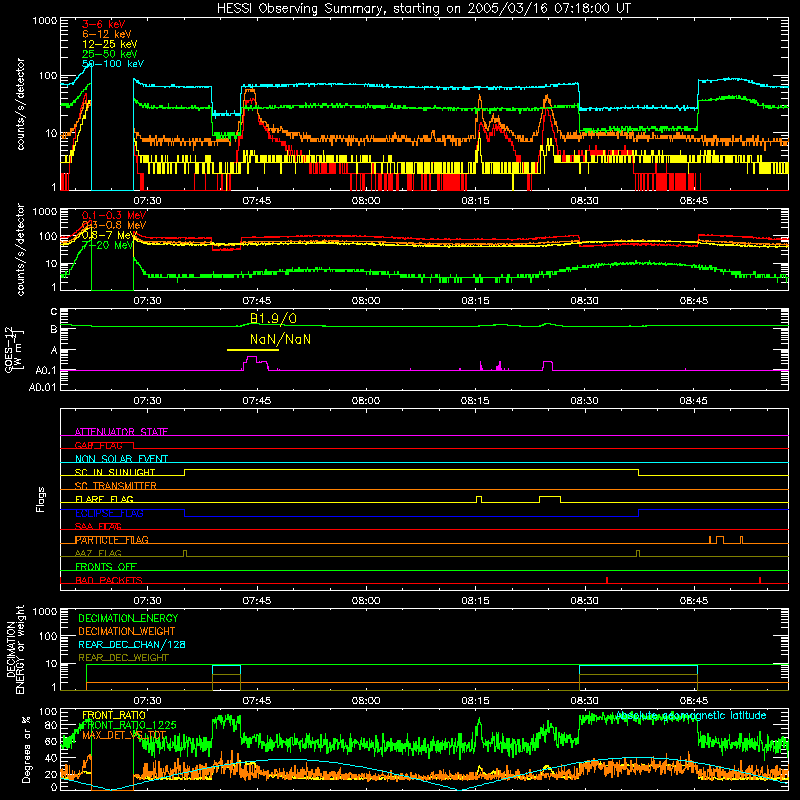
Task: Click the yellow flare interval bar under NaN/NaN
Action: pyautogui.click(x=253, y=350)
